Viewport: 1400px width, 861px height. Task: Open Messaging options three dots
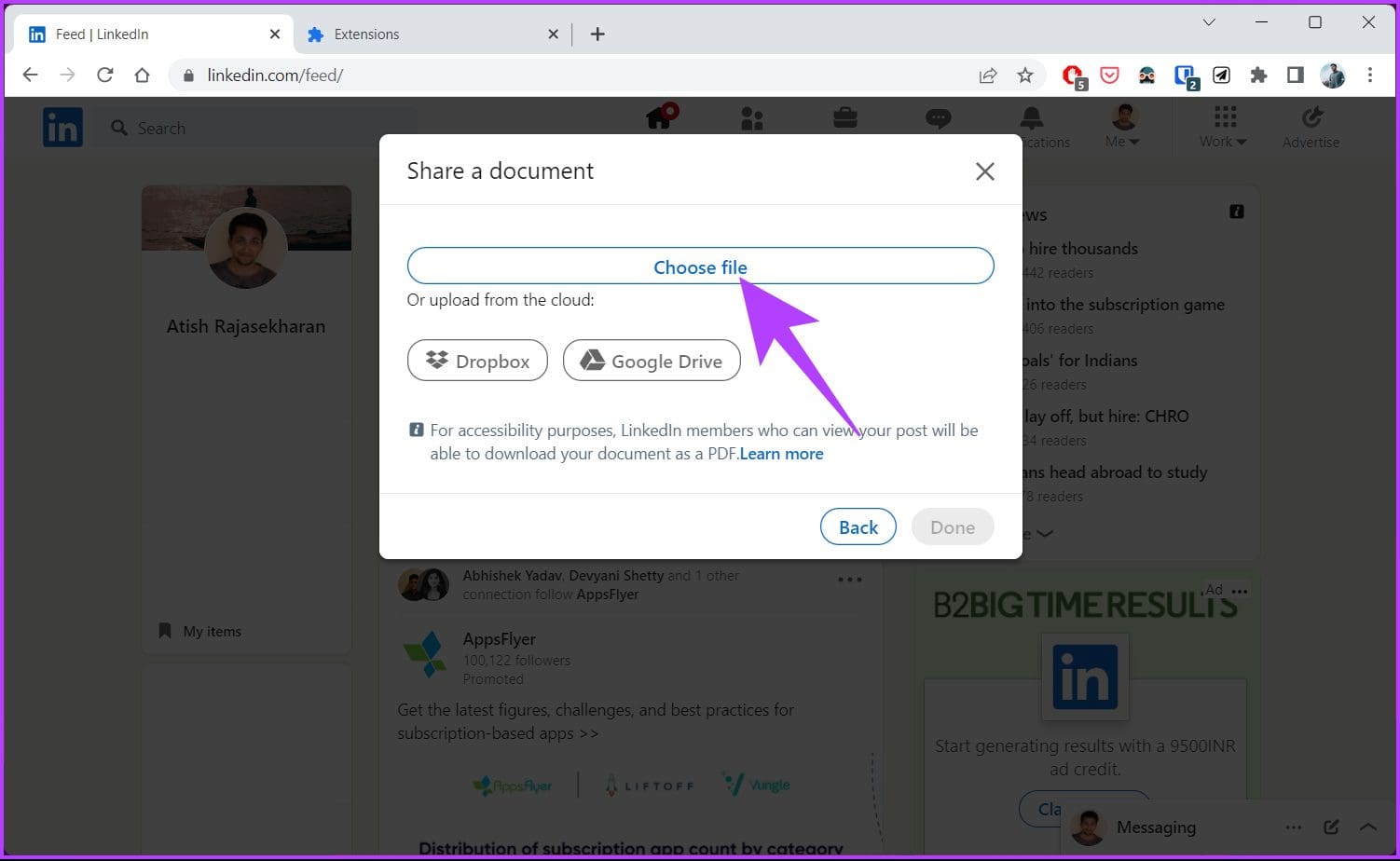1294,827
